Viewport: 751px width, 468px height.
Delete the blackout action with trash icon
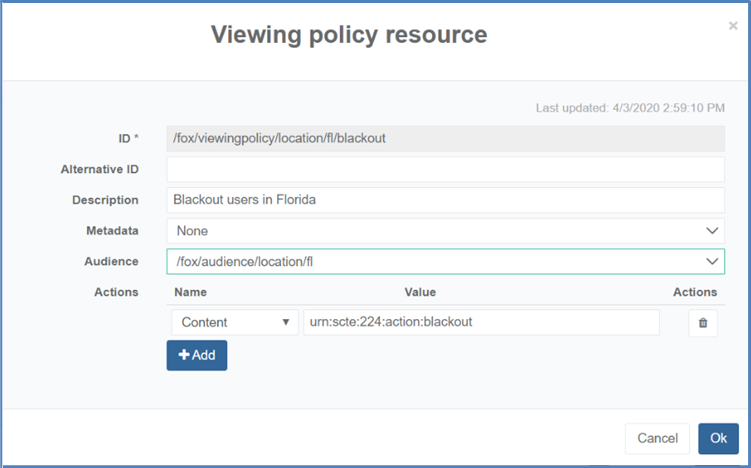click(x=702, y=323)
